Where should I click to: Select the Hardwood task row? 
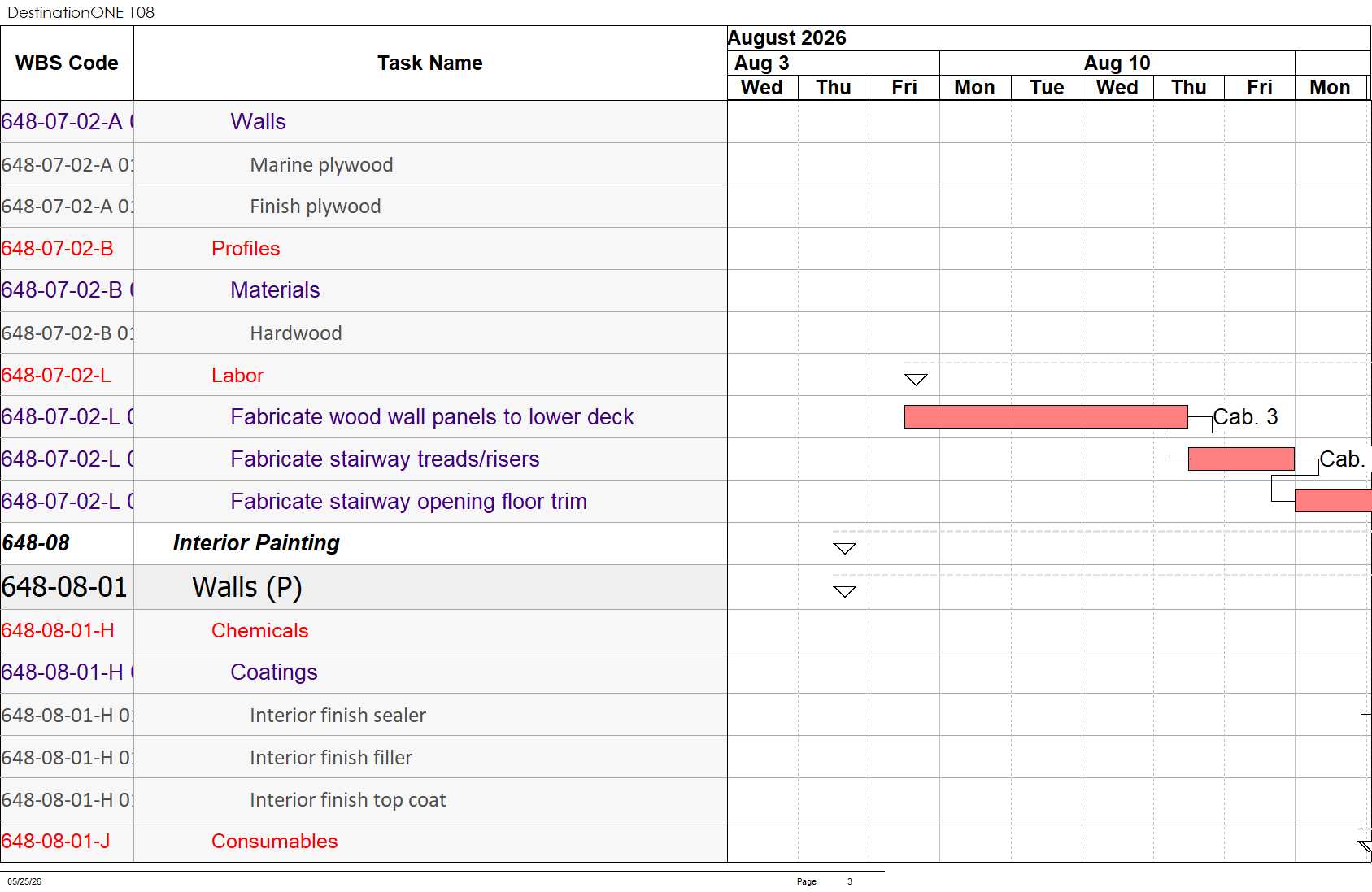coord(364,333)
